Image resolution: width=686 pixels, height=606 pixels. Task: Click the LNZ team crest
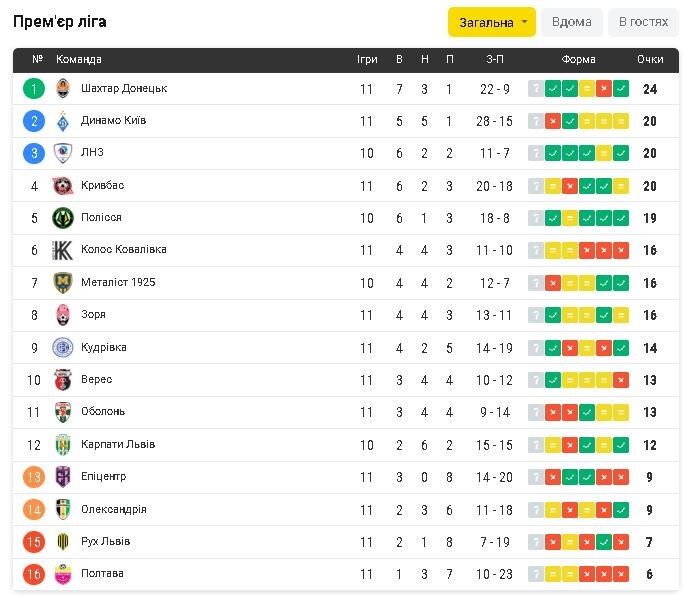63,153
